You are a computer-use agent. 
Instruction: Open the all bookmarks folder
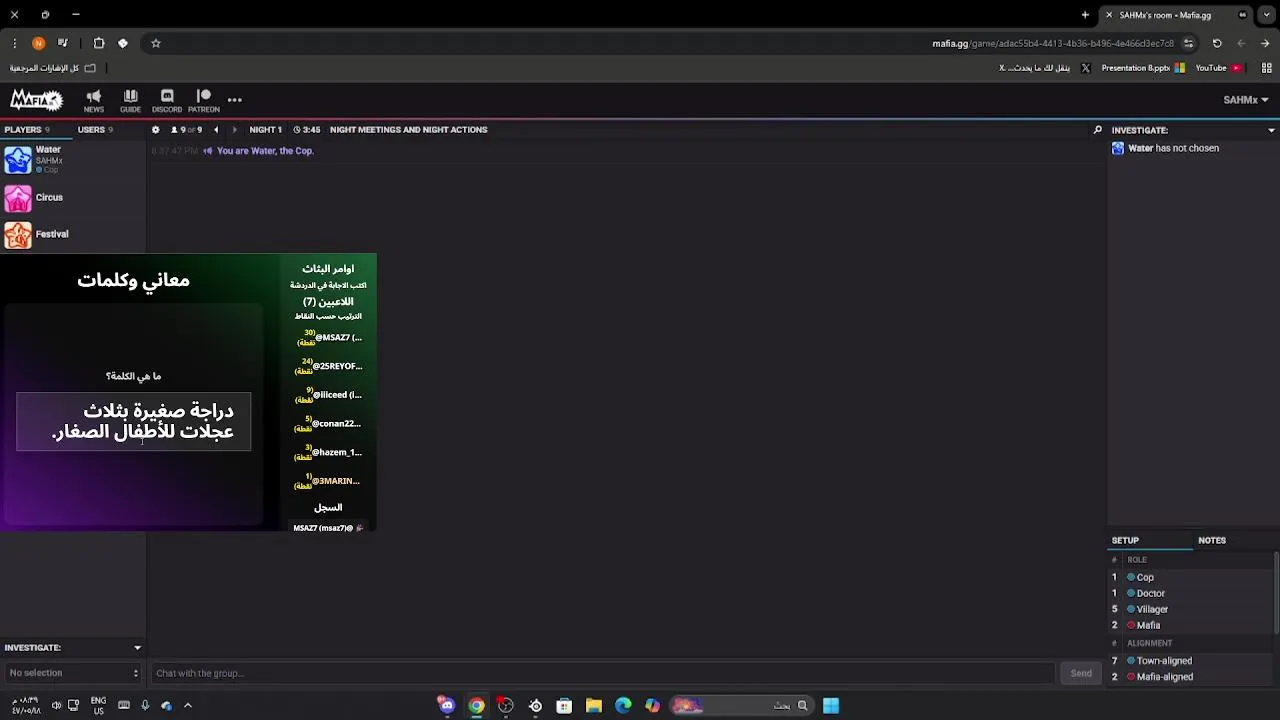52,68
